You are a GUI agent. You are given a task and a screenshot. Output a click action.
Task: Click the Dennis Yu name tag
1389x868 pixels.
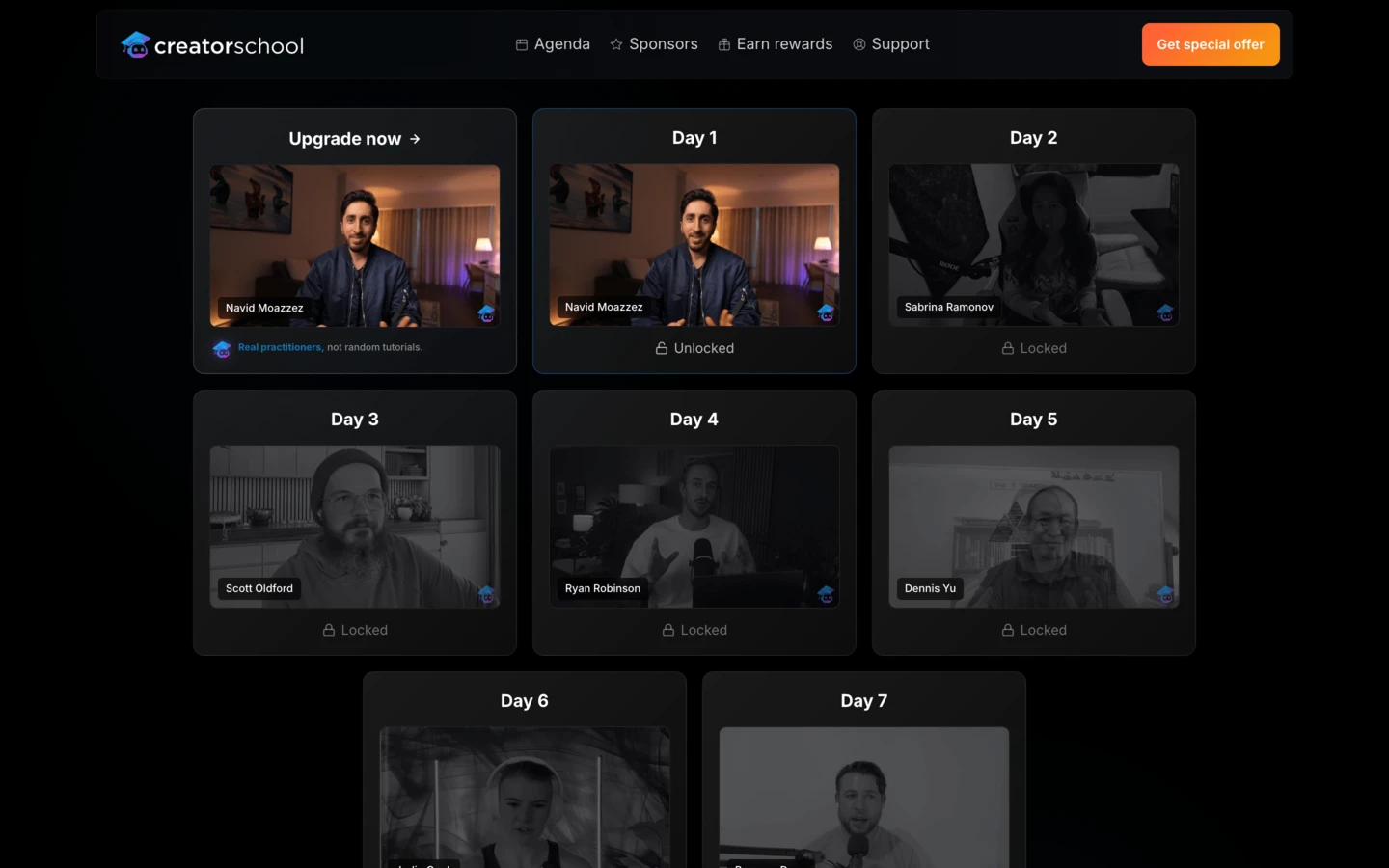[x=930, y=588]
